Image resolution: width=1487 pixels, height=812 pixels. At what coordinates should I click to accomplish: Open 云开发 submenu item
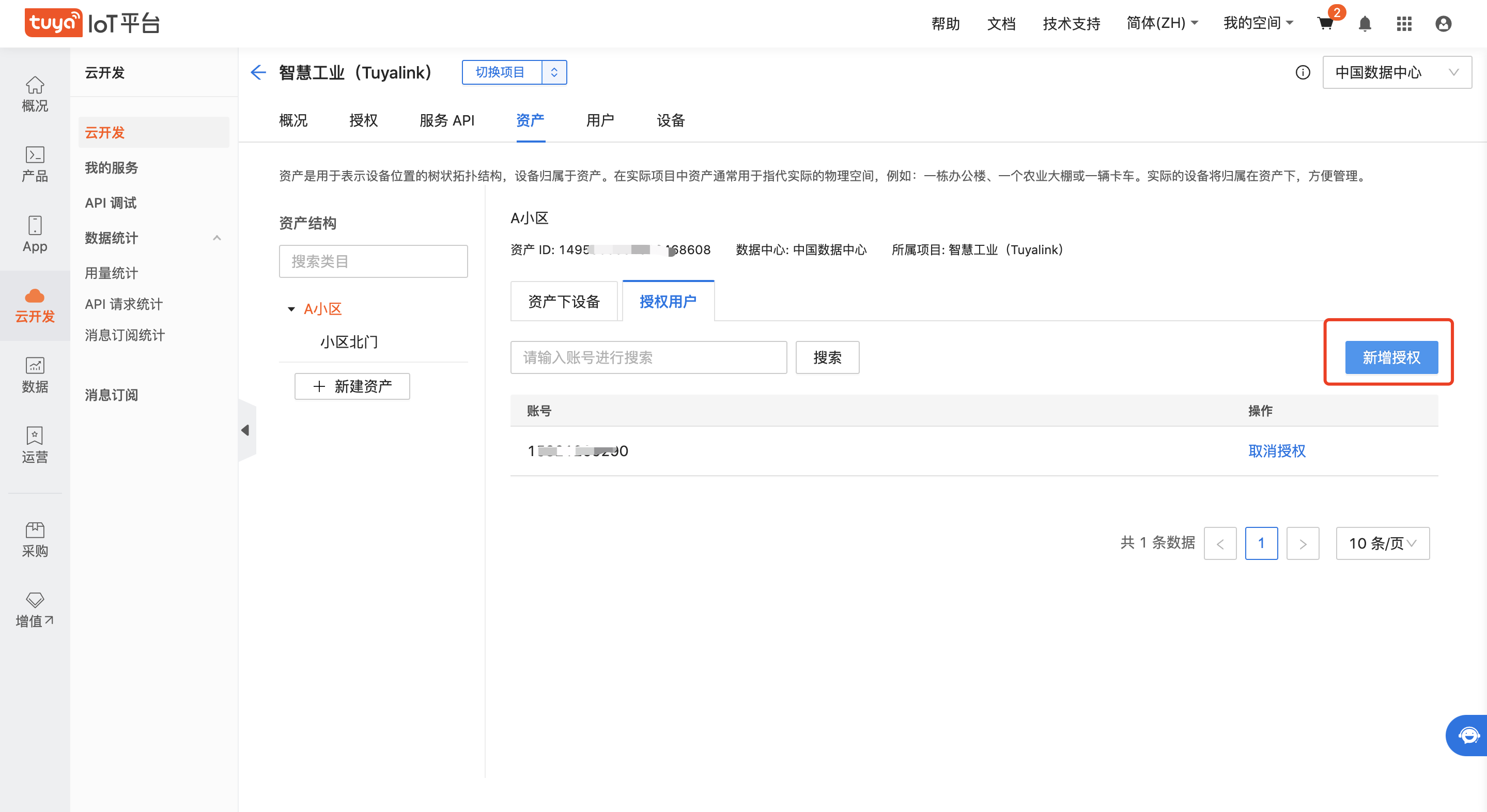(153, 132)
